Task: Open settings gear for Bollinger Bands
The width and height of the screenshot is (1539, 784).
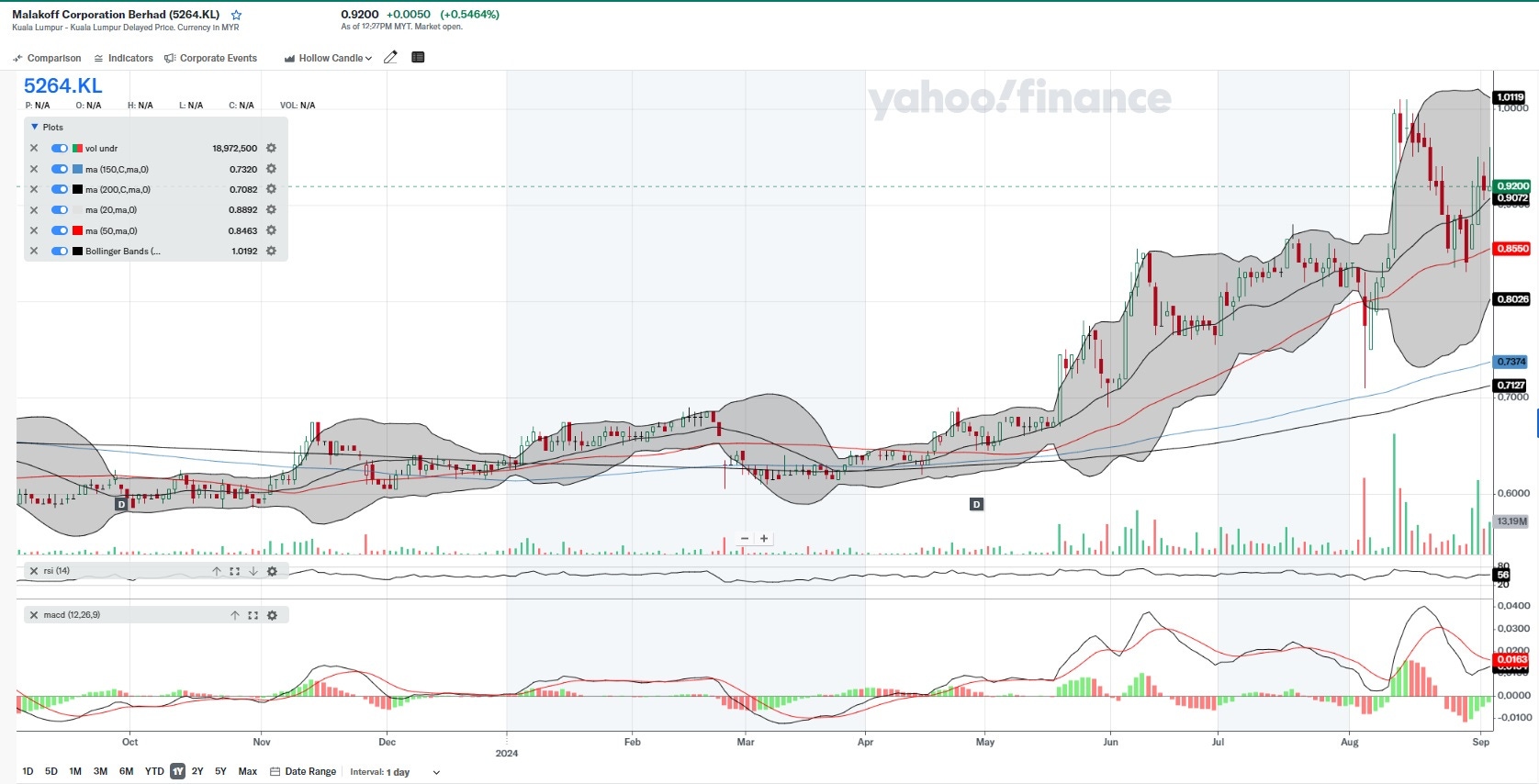Action: click(271, 251)
